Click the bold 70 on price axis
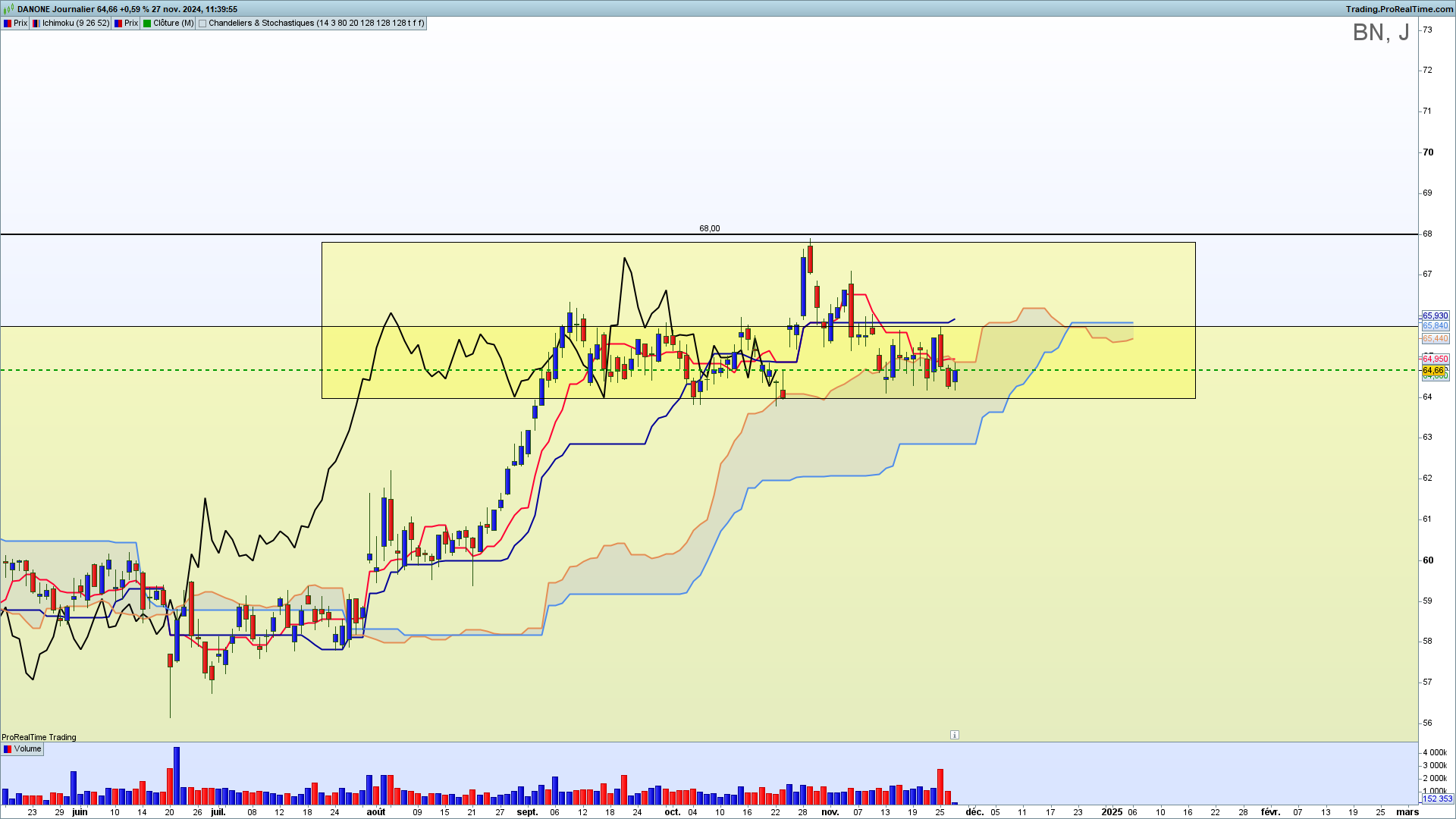 click(x=1428, y=152)
